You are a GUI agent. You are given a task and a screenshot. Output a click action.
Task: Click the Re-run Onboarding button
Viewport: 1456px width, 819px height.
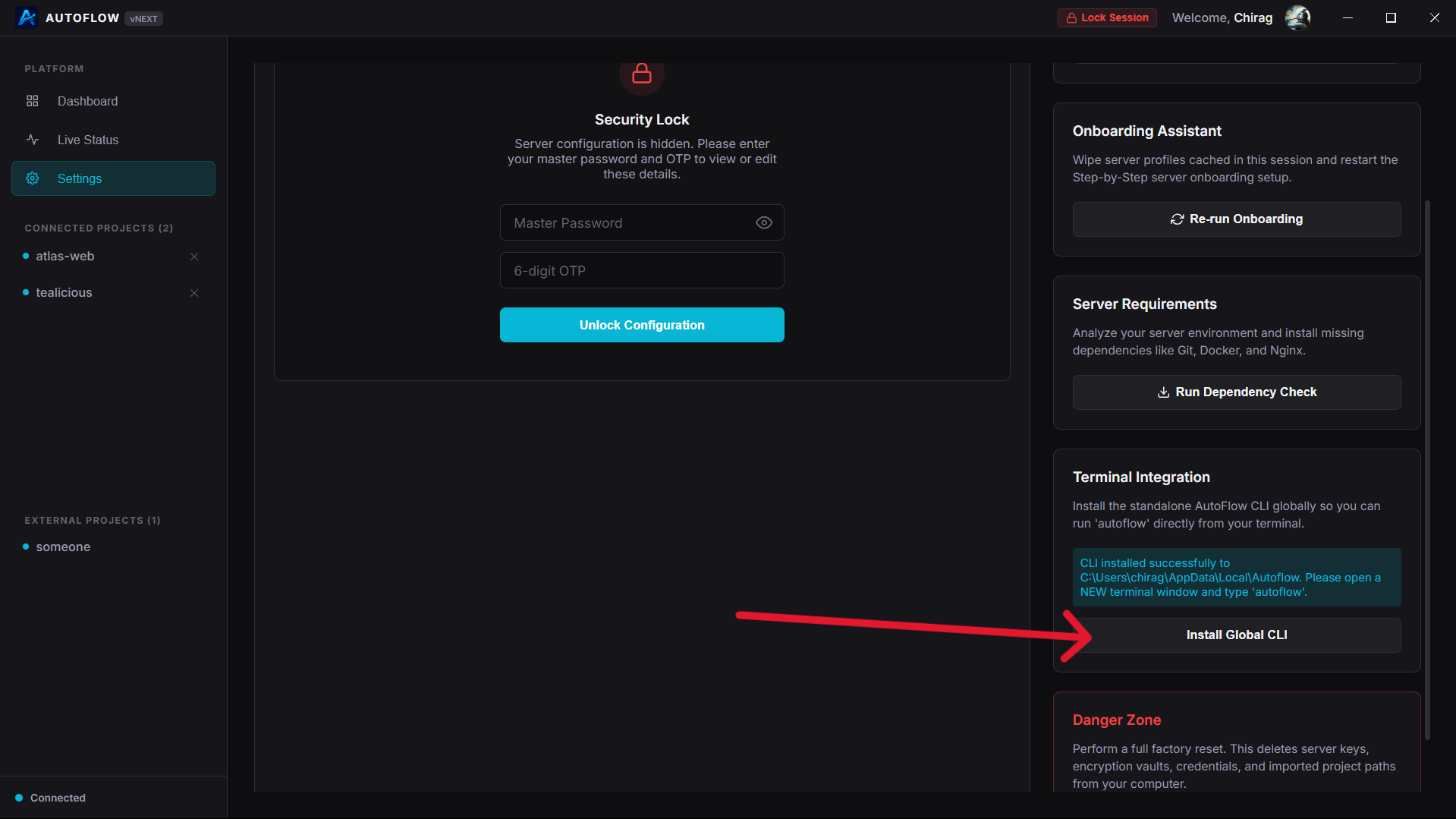tap(1237, 219)
